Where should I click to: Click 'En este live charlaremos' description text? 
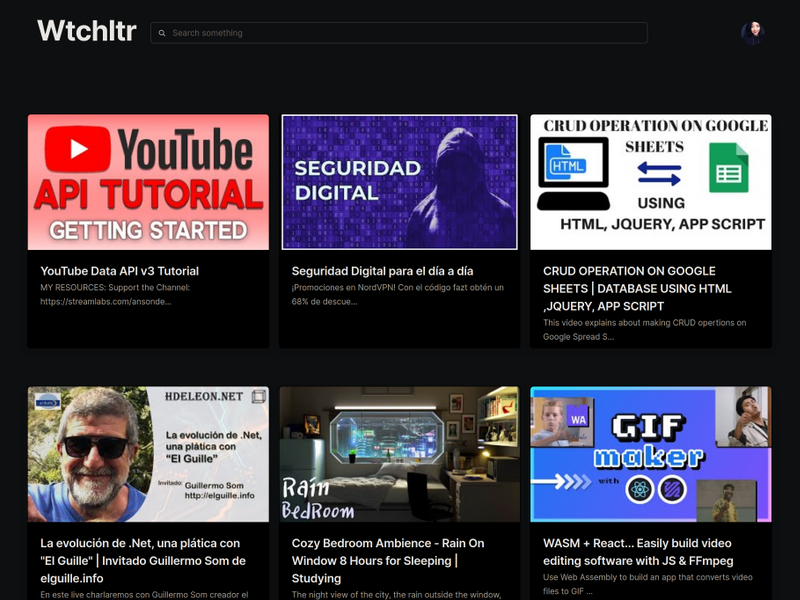coord(144,595)
